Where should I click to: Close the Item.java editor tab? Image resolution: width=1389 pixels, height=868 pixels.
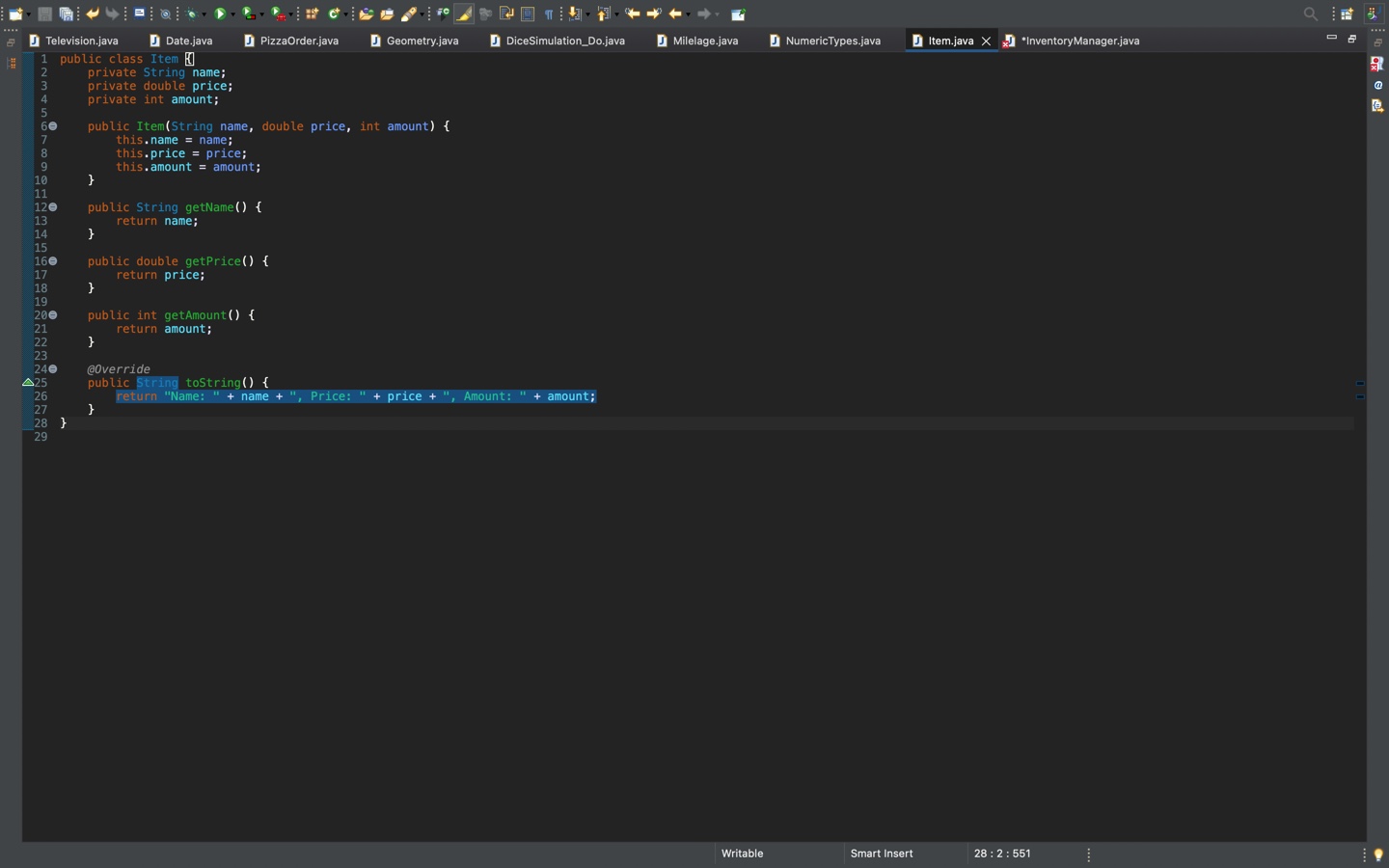coord(987,41)
